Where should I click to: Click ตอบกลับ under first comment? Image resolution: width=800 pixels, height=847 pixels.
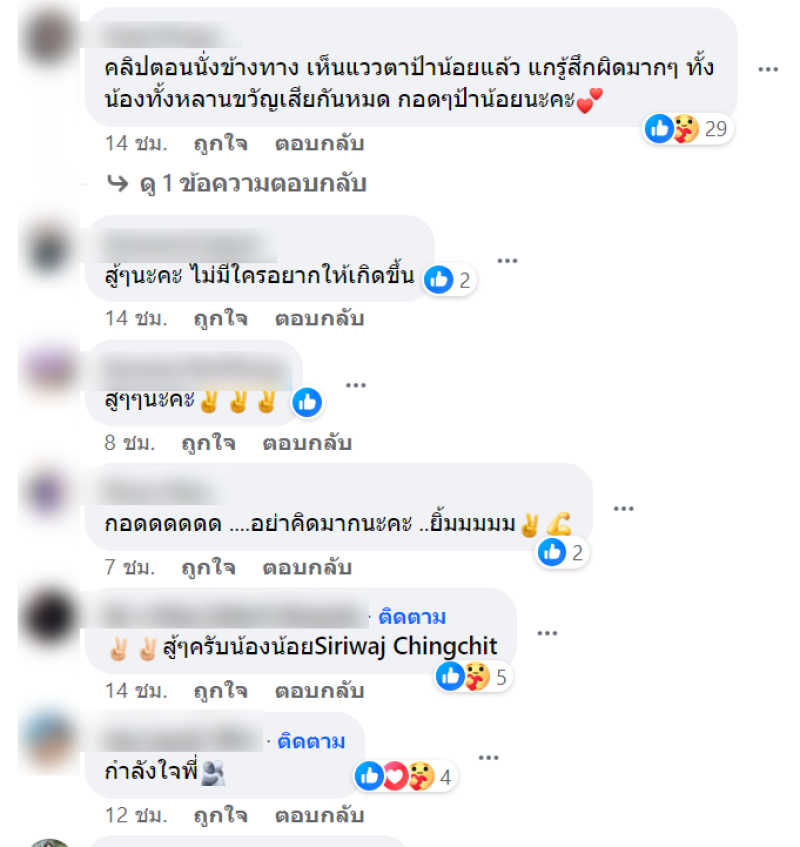tap(320, 144)
